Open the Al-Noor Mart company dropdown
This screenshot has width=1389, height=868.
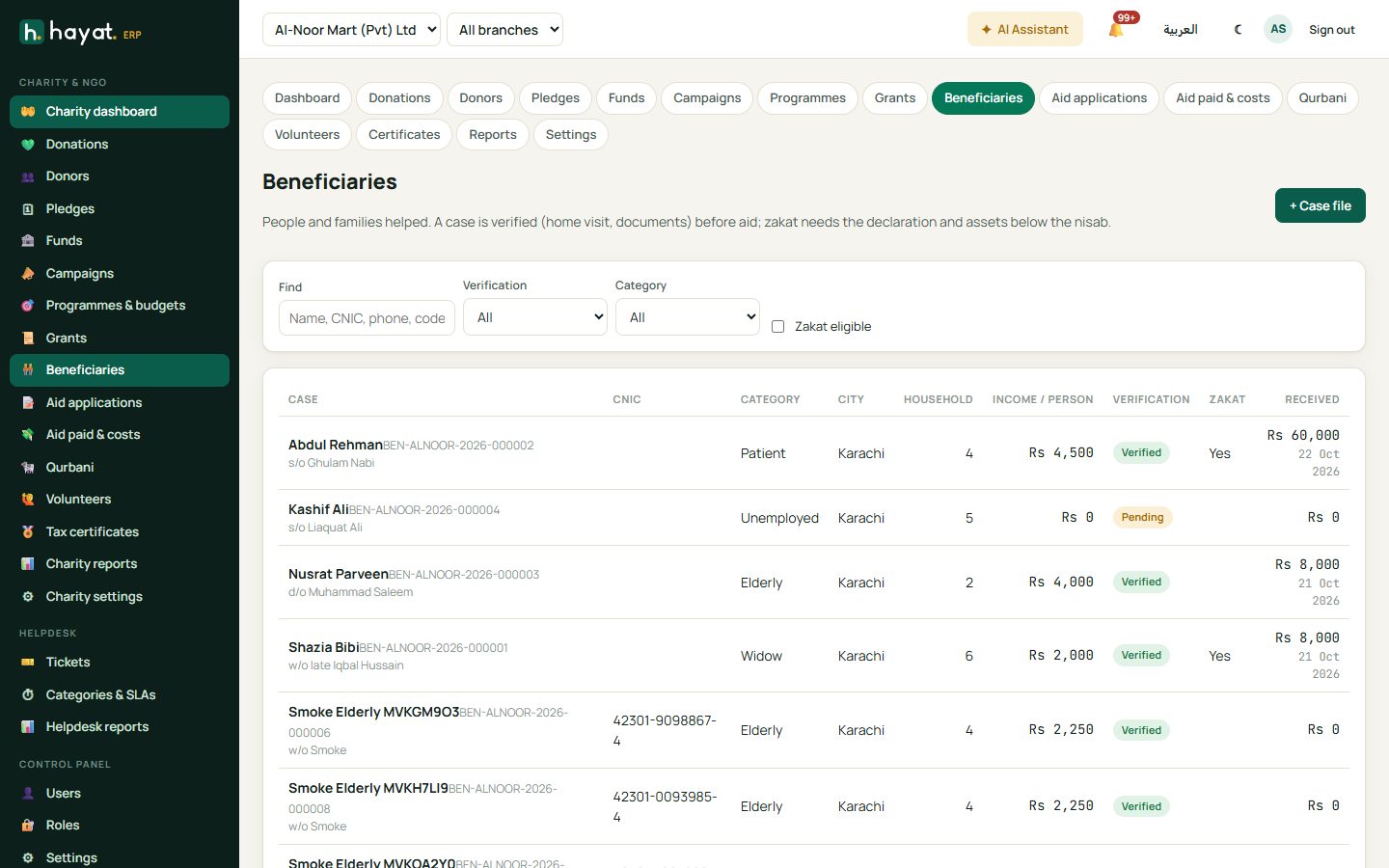click(x=351, y=30)
